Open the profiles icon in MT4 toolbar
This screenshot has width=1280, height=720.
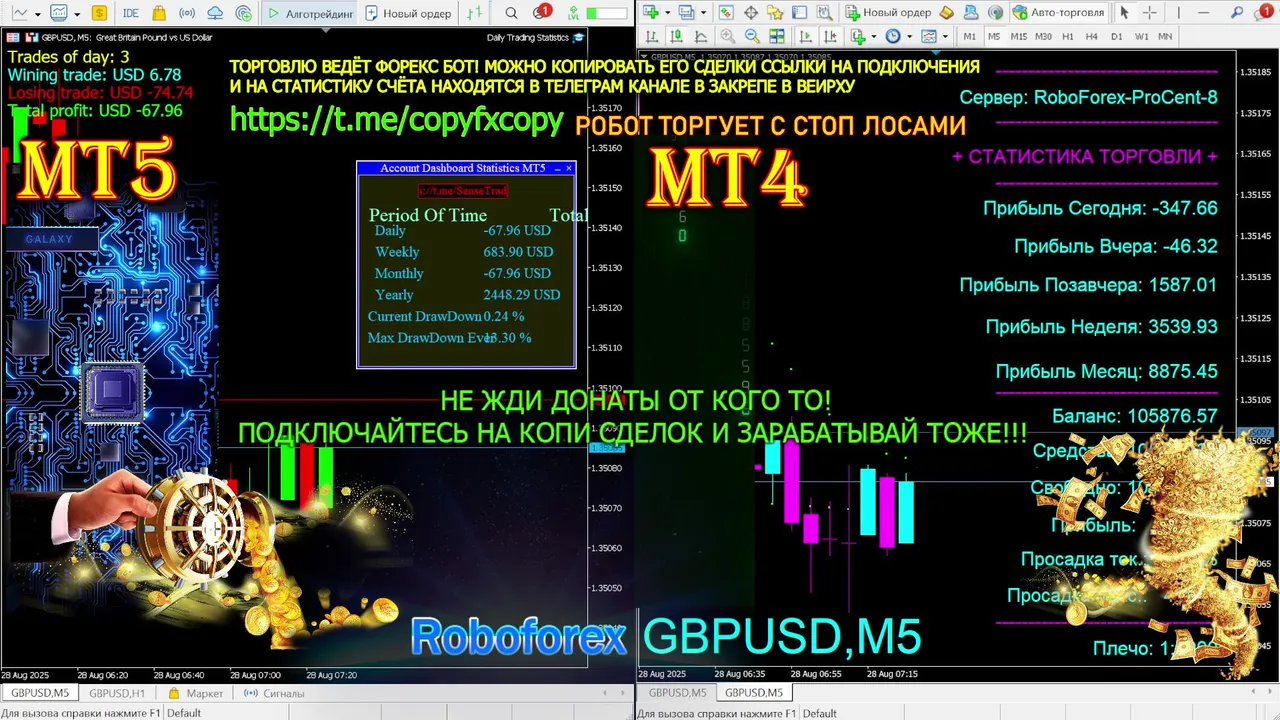click(x=686, y=13)
